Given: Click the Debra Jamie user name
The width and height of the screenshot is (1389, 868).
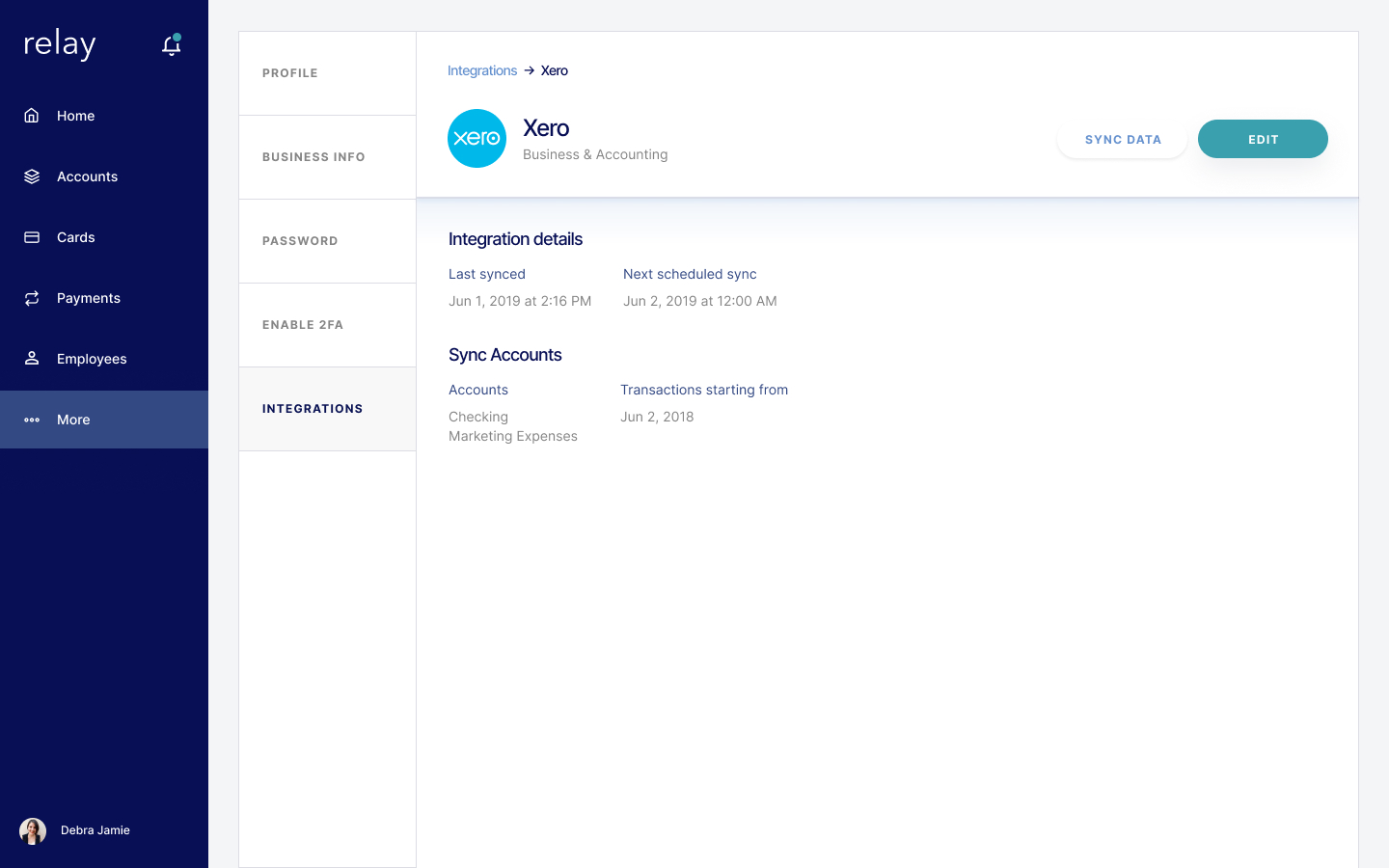Looking at the screenshot, I should pos(95,830).
